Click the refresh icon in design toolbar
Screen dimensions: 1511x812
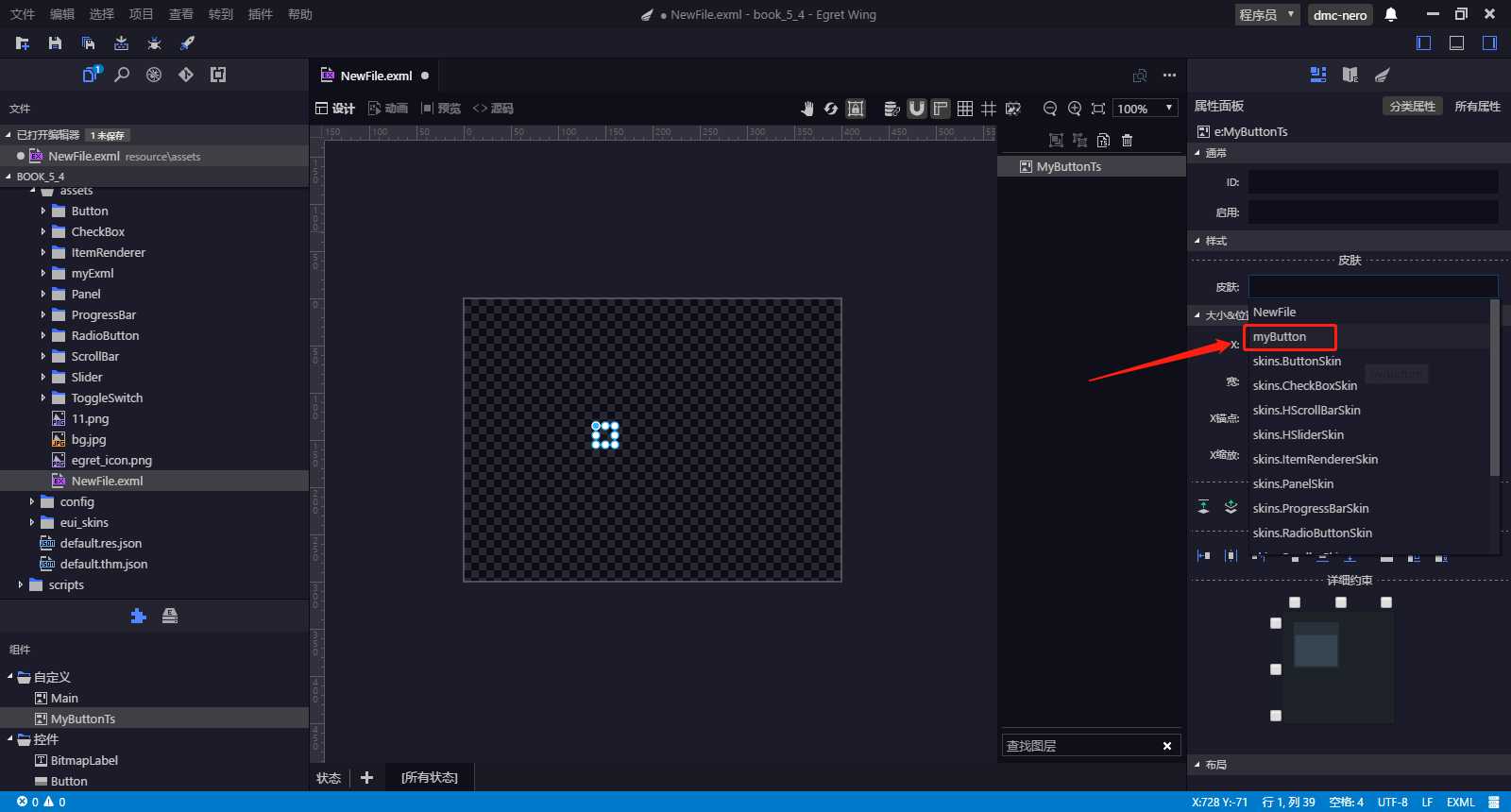[x=831, y=109]
